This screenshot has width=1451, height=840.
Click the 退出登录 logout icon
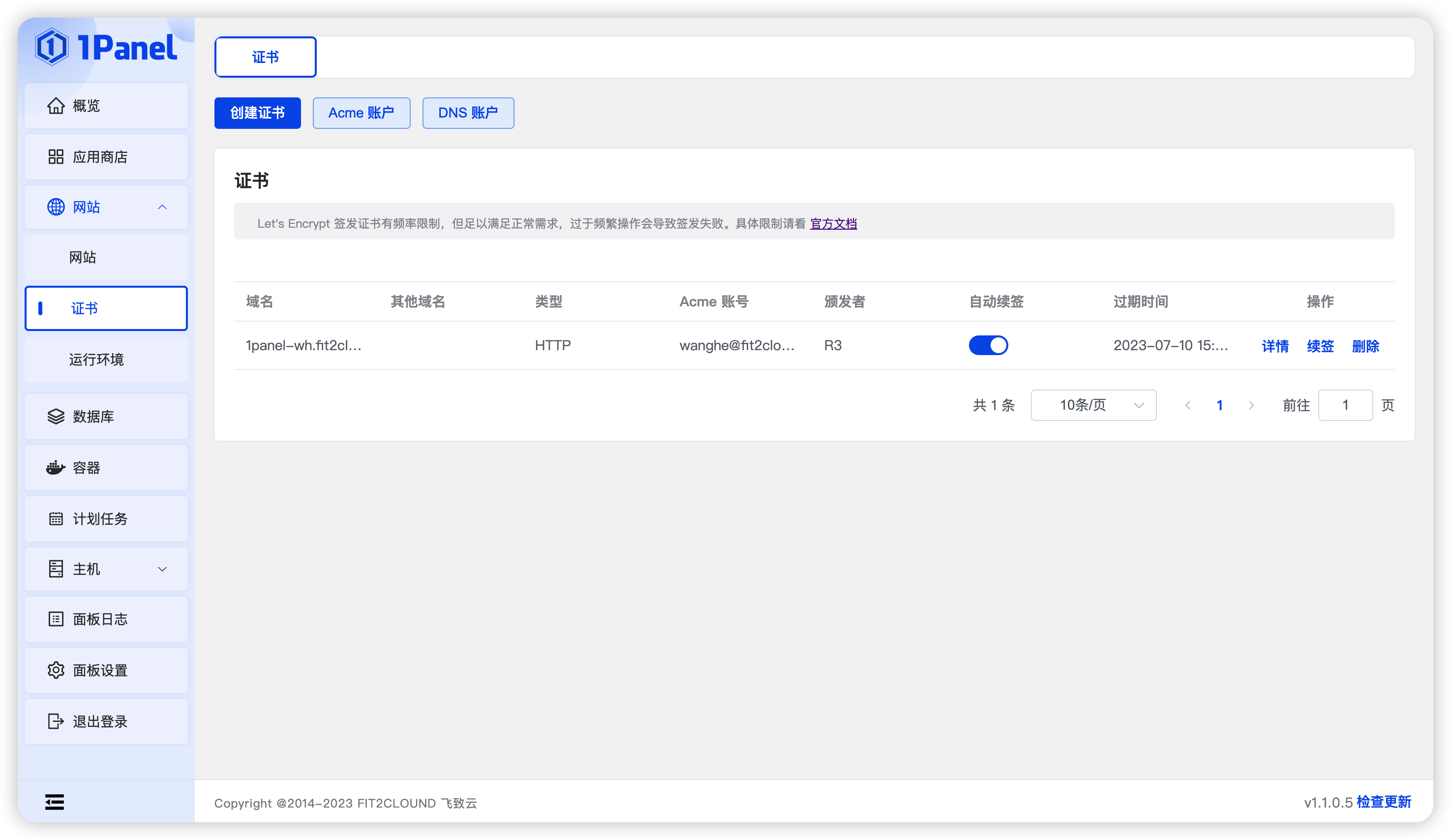click(x=56, y=721)
